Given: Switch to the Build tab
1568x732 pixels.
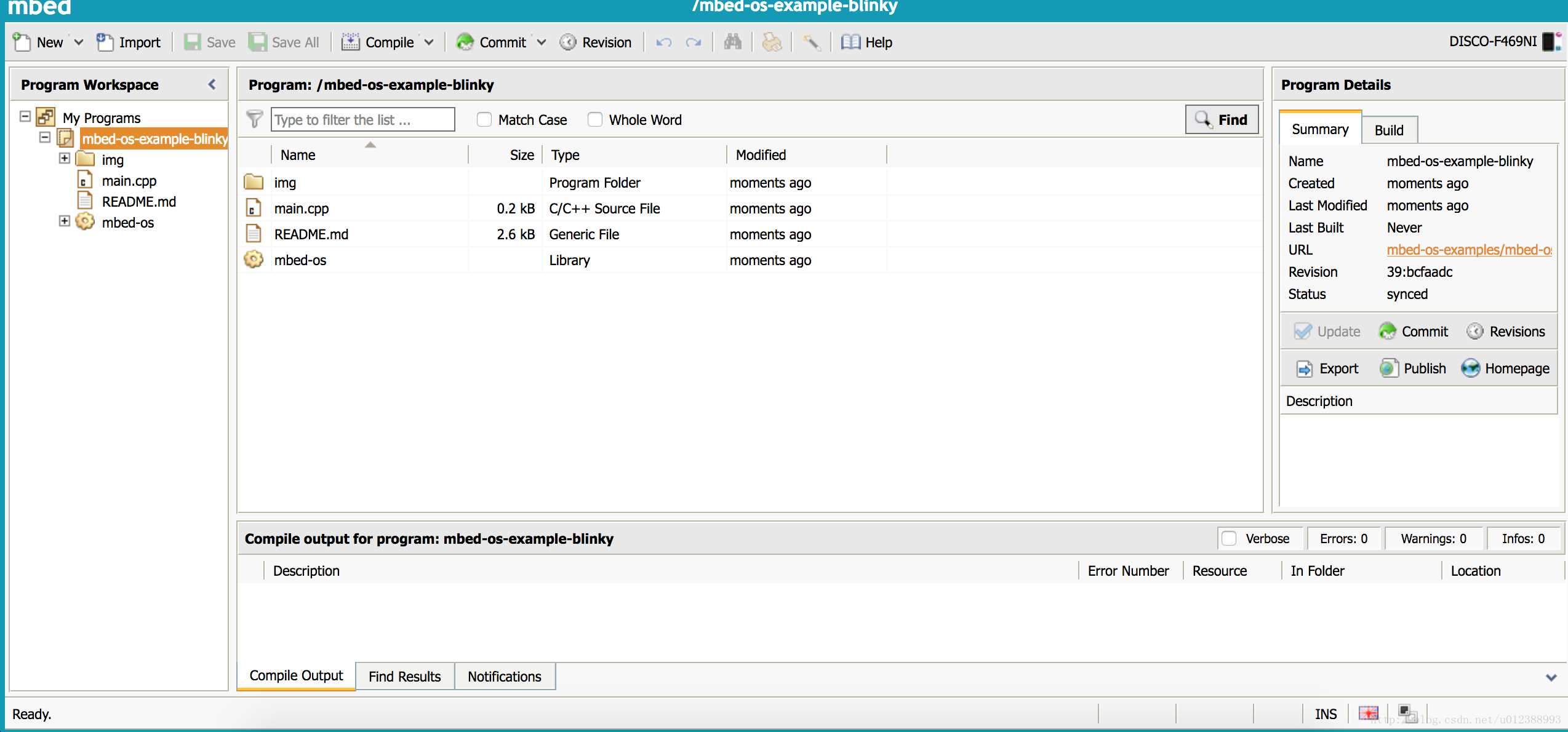Looking at the screenshot, I should pos(1389,130).
